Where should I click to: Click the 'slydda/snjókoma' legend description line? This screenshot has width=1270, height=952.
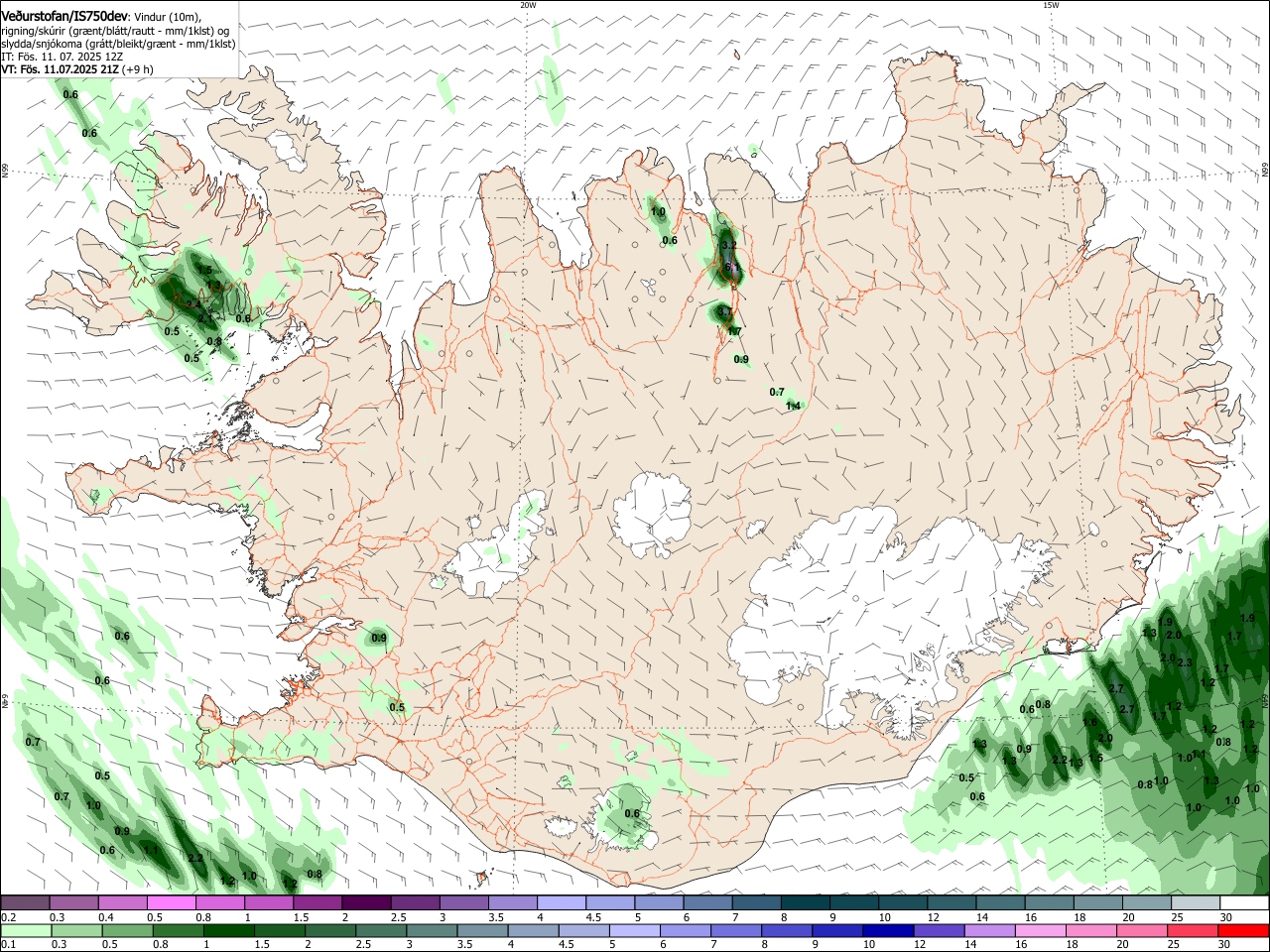[118, 44]
